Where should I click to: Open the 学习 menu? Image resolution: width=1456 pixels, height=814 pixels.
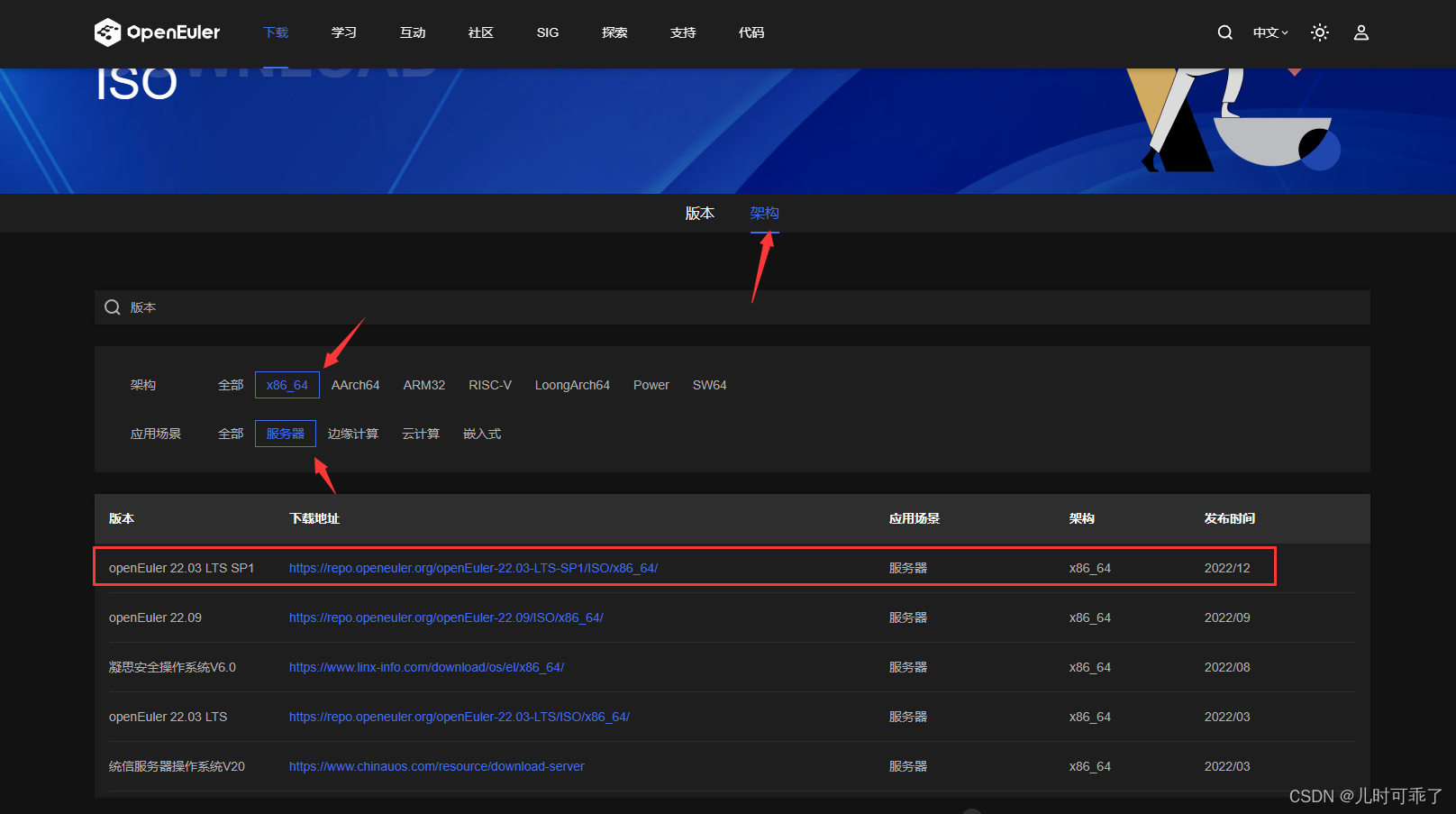344,32
